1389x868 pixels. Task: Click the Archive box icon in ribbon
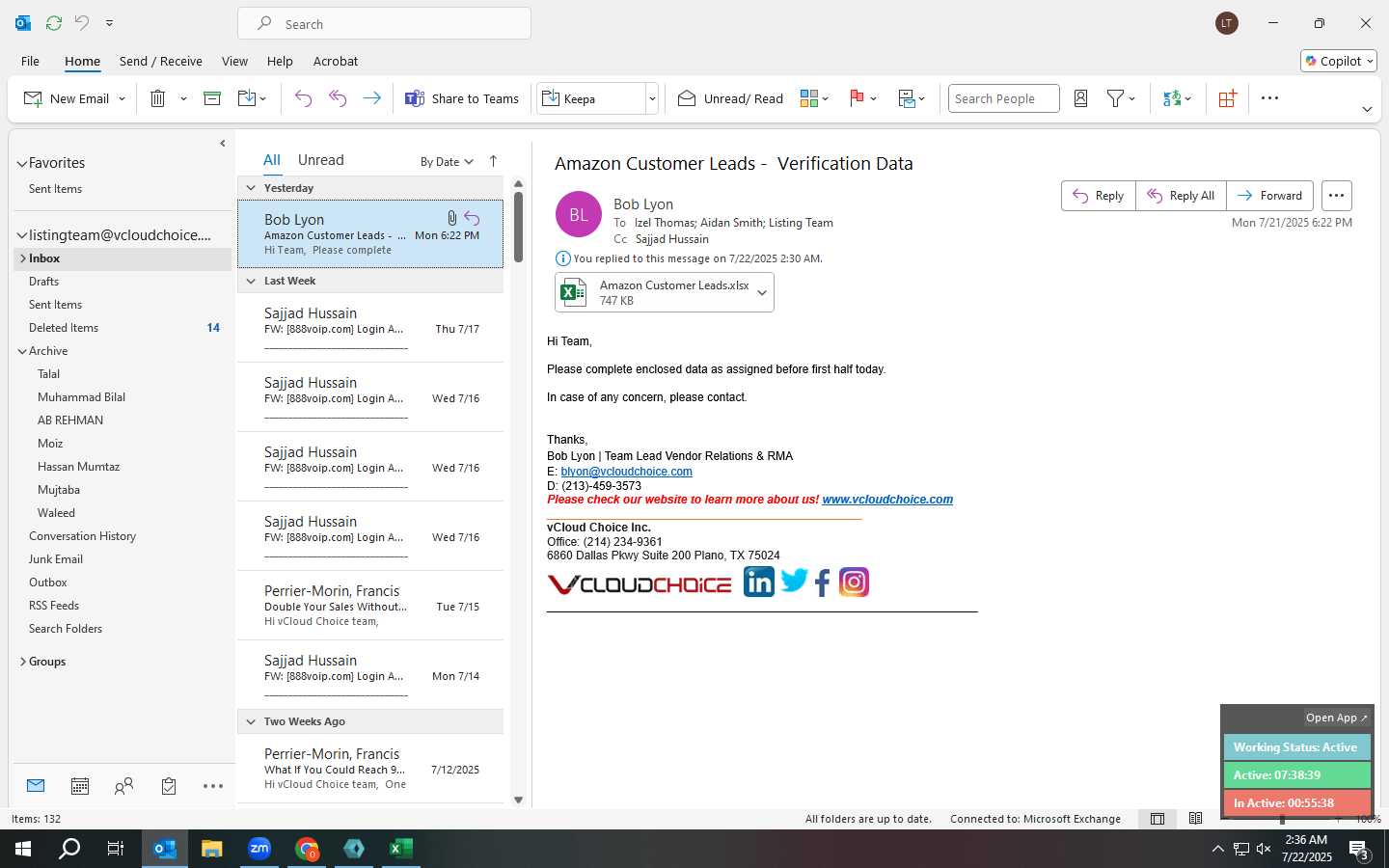(212, 98)
